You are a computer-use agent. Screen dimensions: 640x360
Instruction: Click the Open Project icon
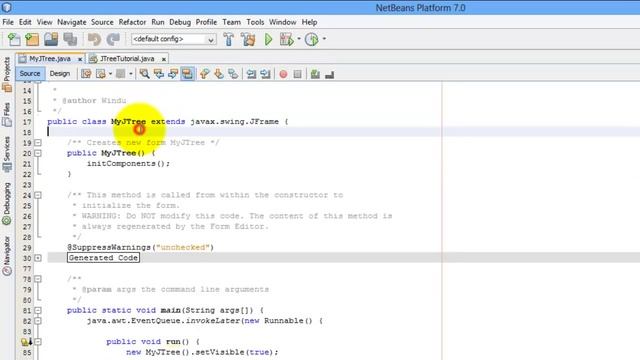click(x=51, y=39)
